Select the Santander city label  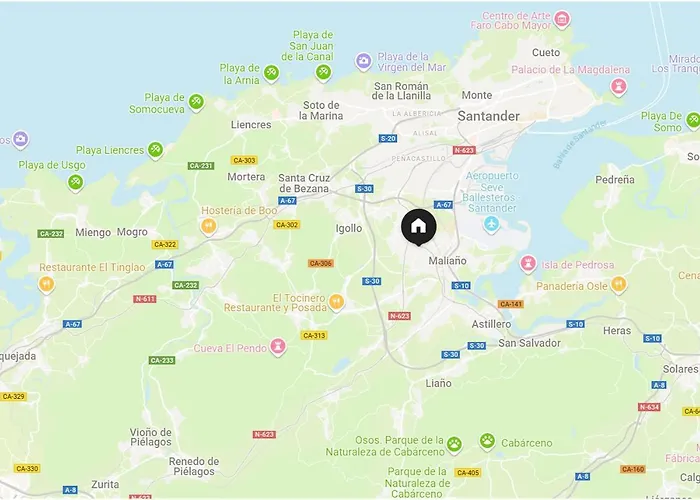(x=488, y=116)
